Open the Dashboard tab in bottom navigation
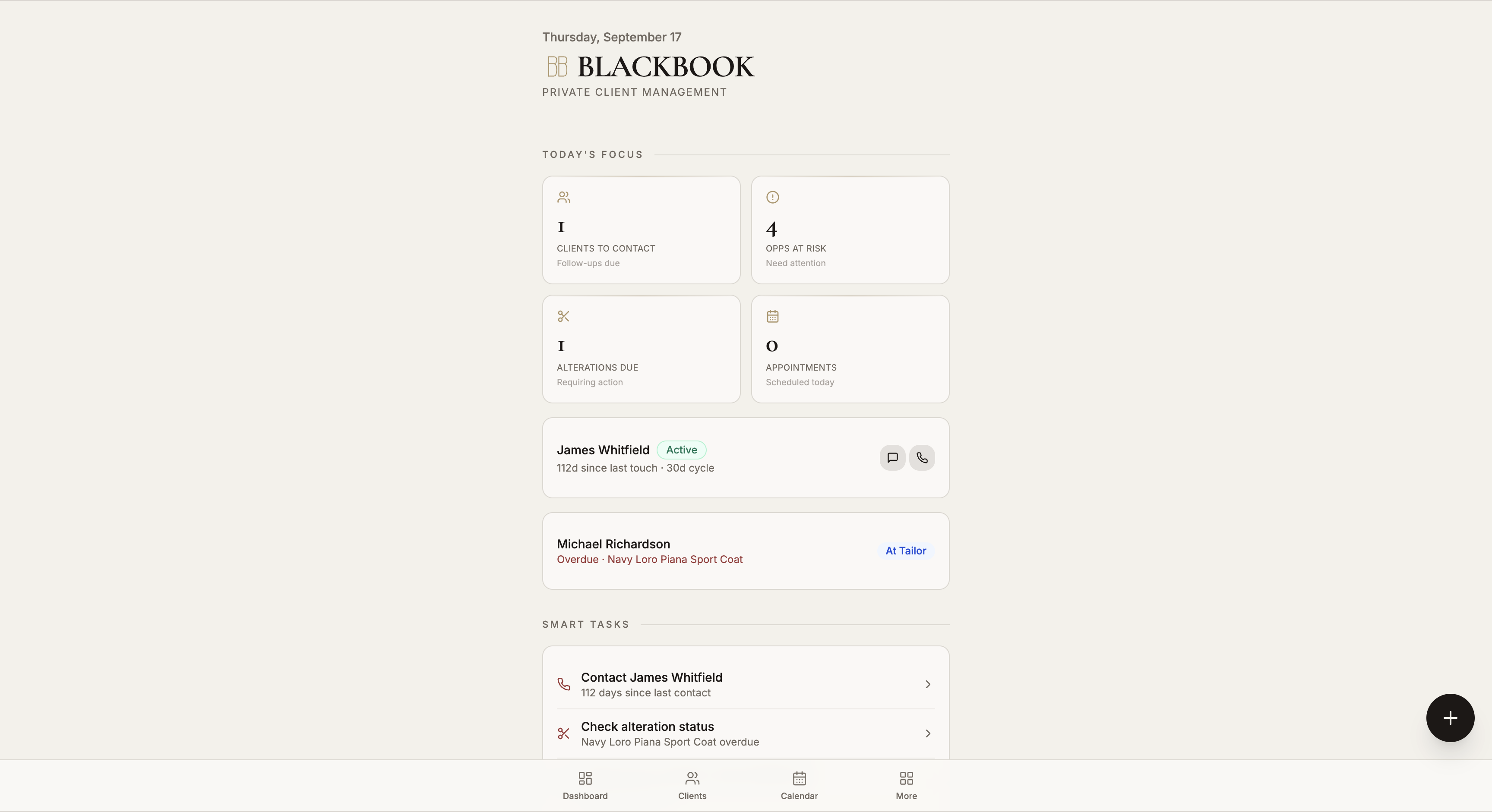Screen dimensions: 1492x812 [x=585, y=785]
